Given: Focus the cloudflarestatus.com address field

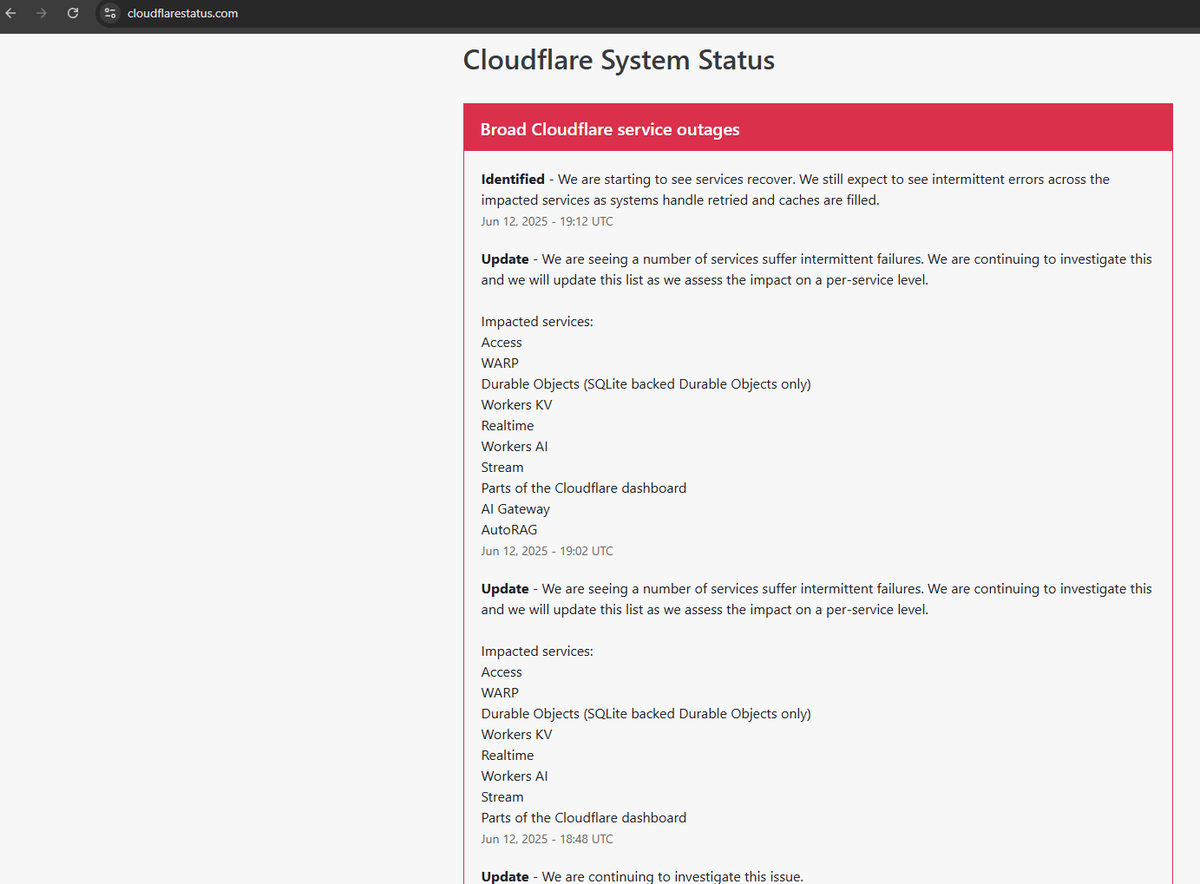Looking at the screenshot, I should pyautogui.click(x=183, y=14).
